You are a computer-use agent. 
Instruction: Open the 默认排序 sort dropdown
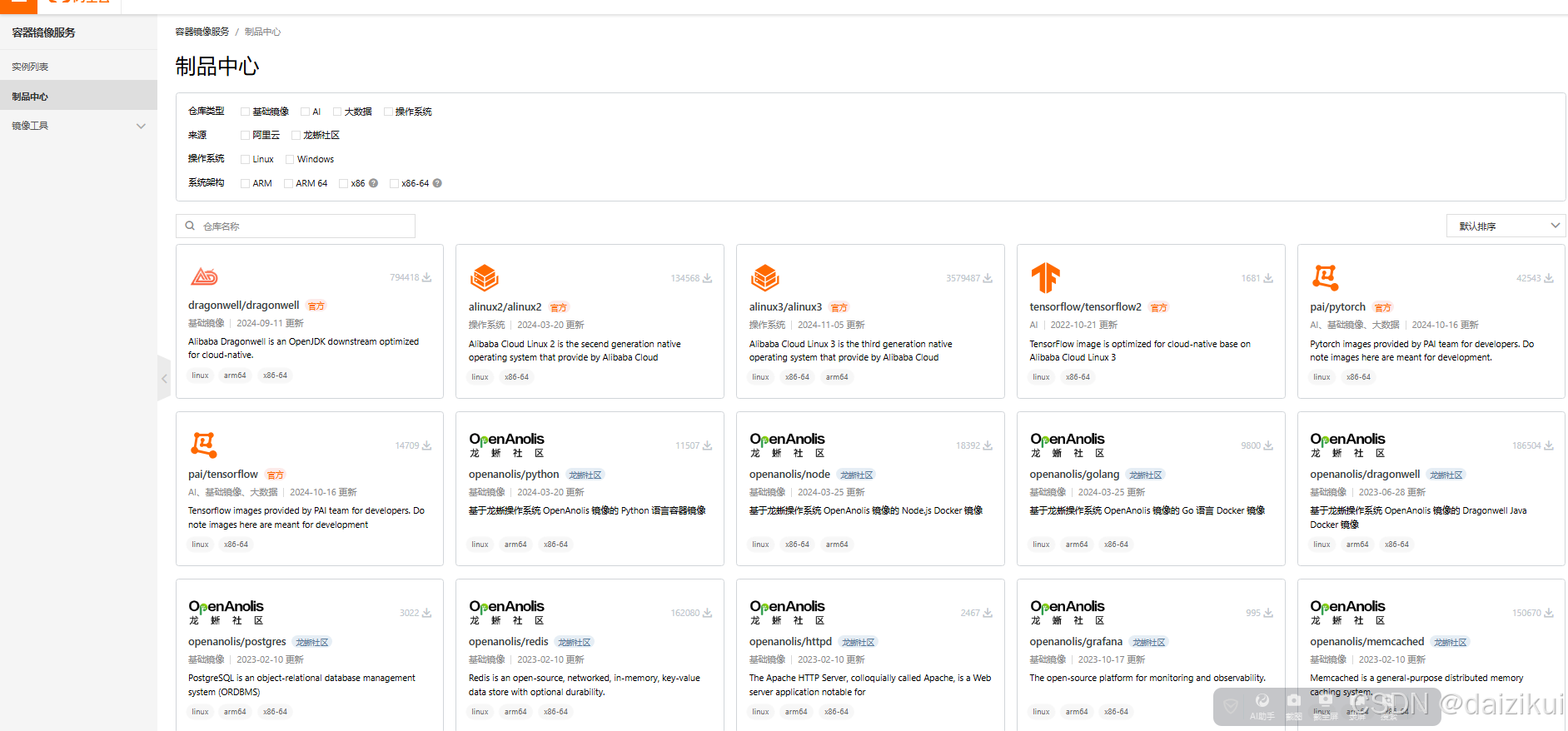[x=1506, y=226]
